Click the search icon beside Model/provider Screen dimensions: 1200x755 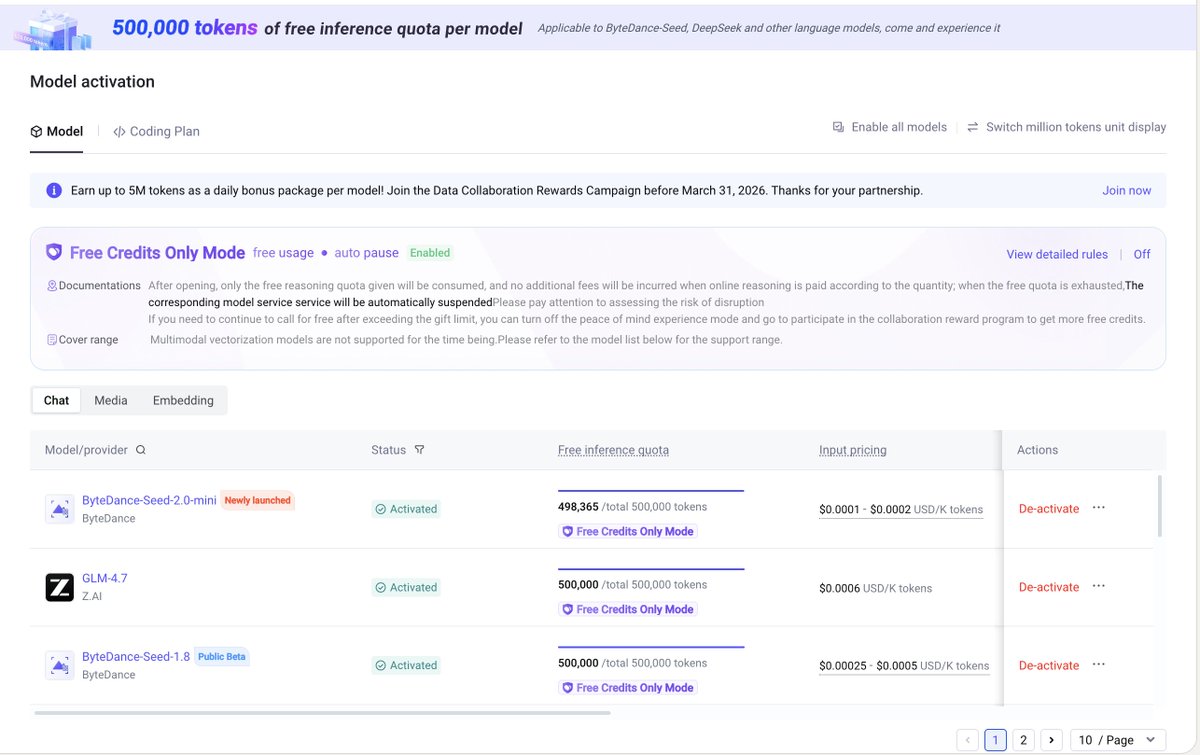141,450
